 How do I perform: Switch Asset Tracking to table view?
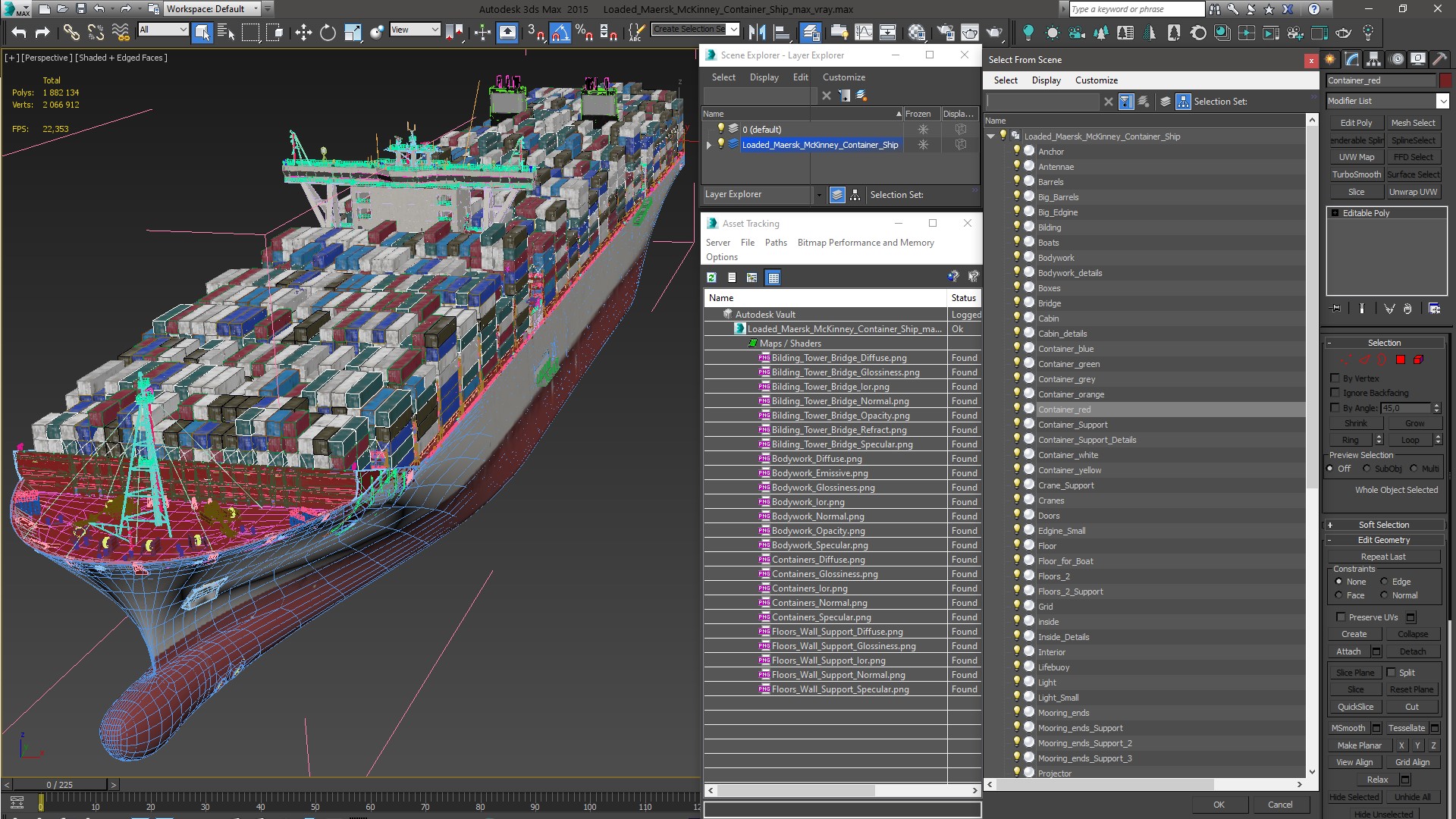[x=773, y=278]
